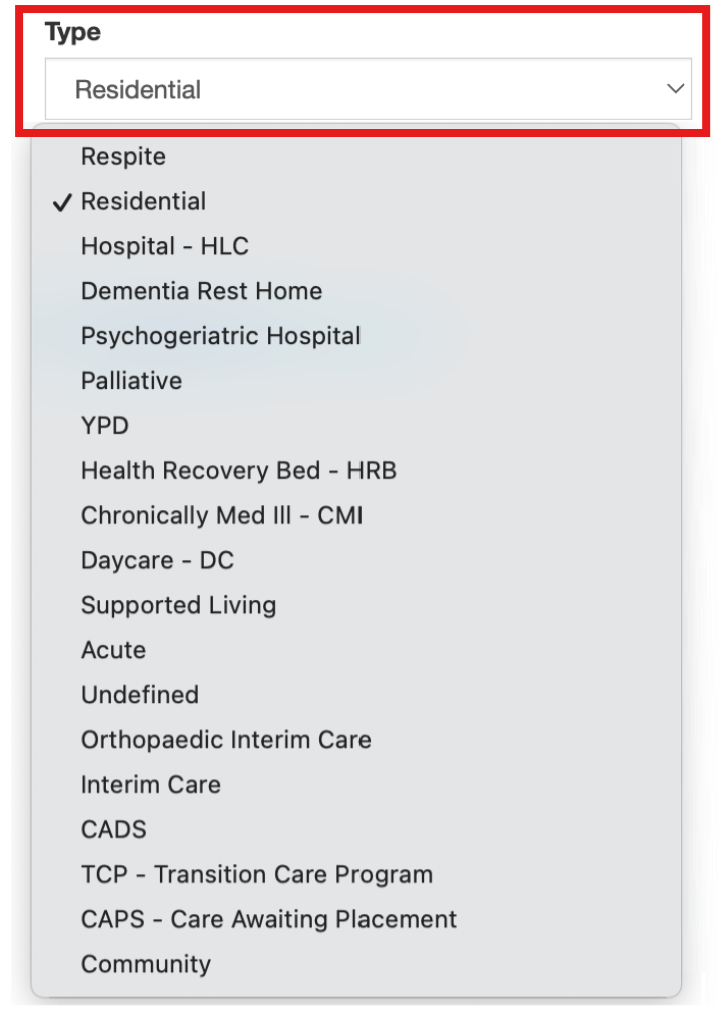The width and height of the screenshot is (718, 1014).
Task: Select the Respite option
Action: pyautogui.click(x=123, y=156)
